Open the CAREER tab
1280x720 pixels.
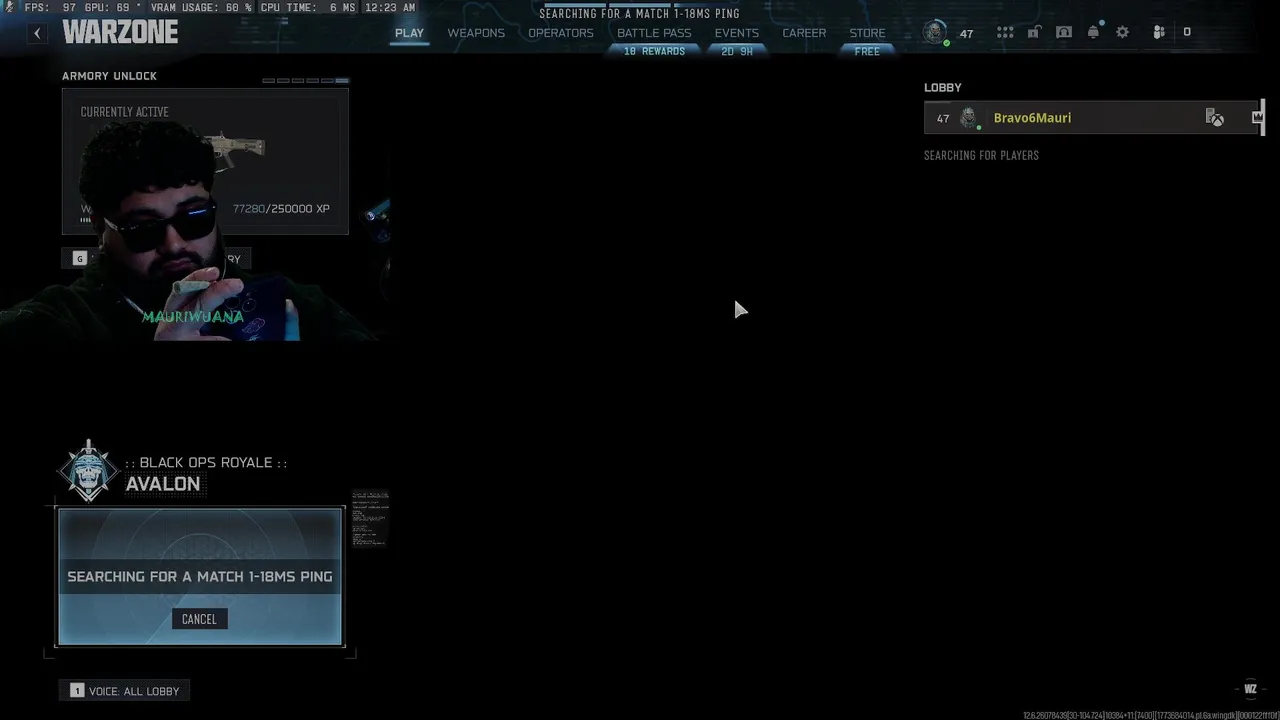pyautogui.click(x=804, y=33)
